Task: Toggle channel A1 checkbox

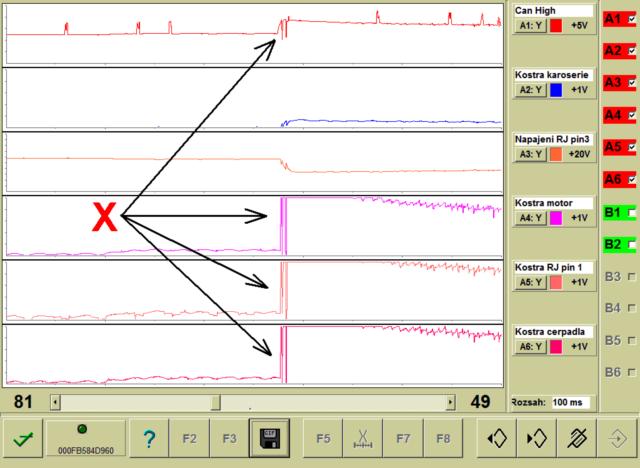Action: coord(632,19)
